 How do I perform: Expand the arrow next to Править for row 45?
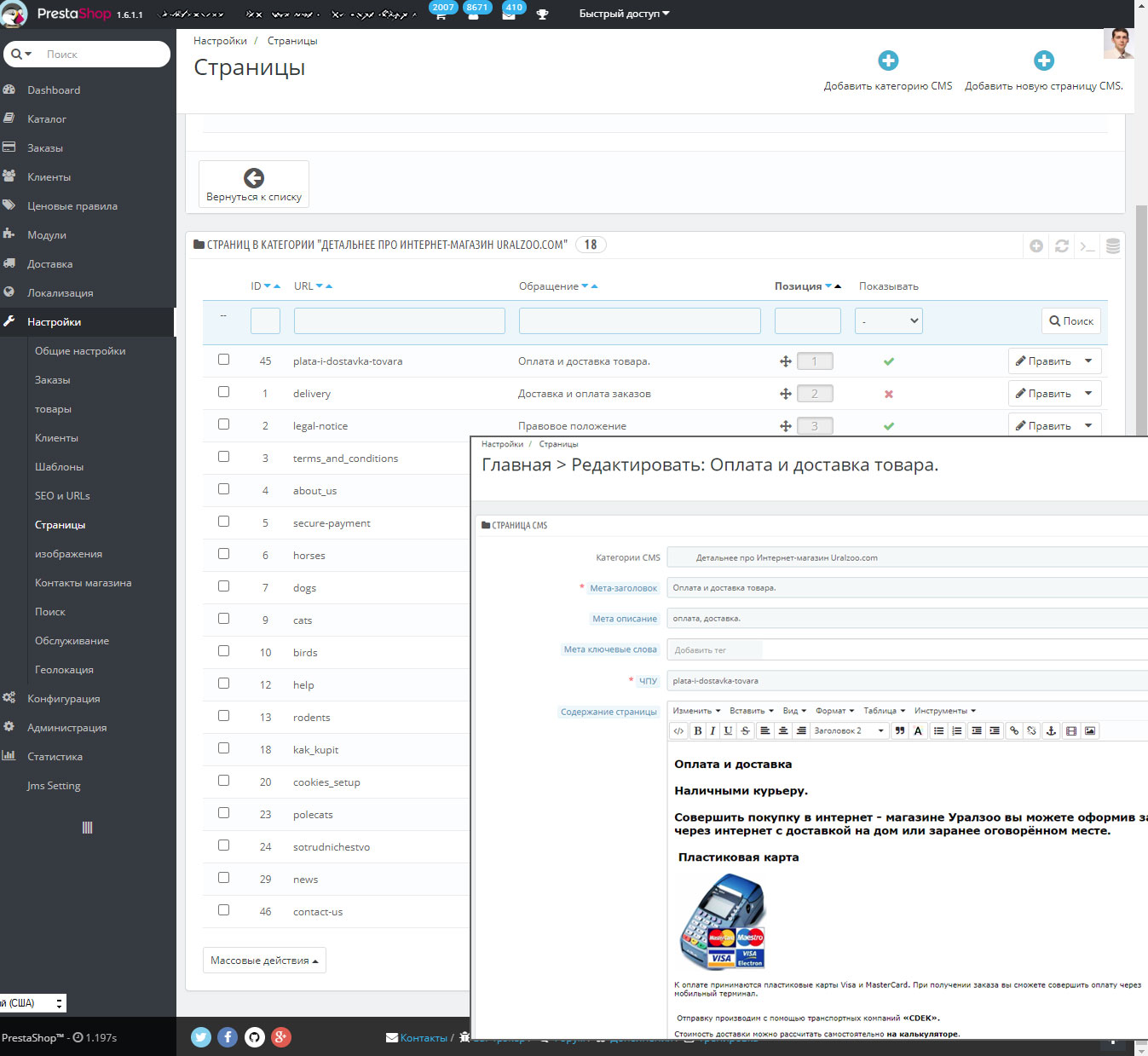[x=1088, y=361]
